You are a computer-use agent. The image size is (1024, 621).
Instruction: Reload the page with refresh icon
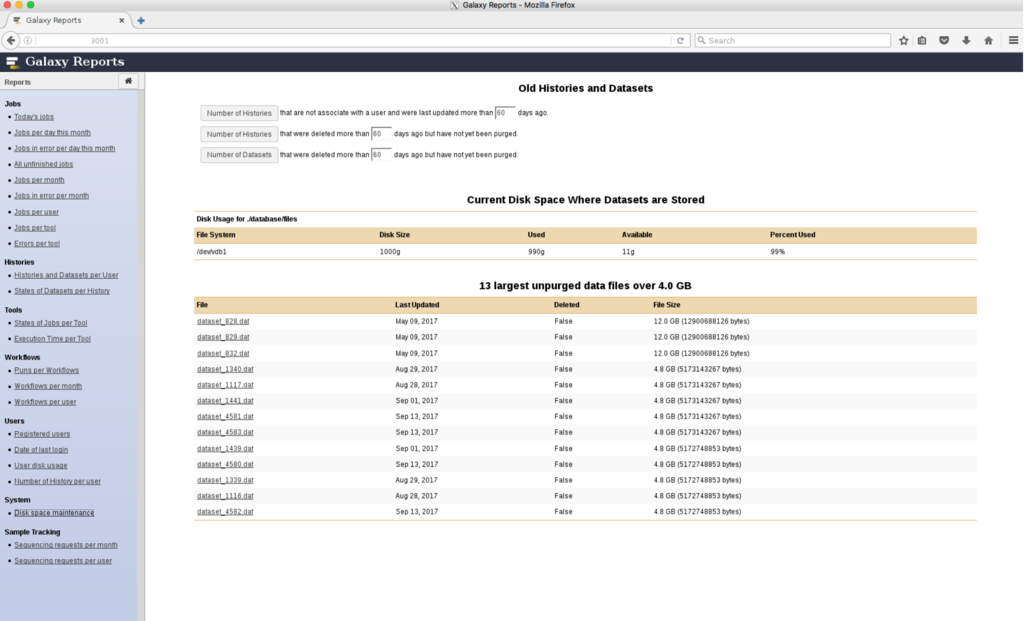680,40
